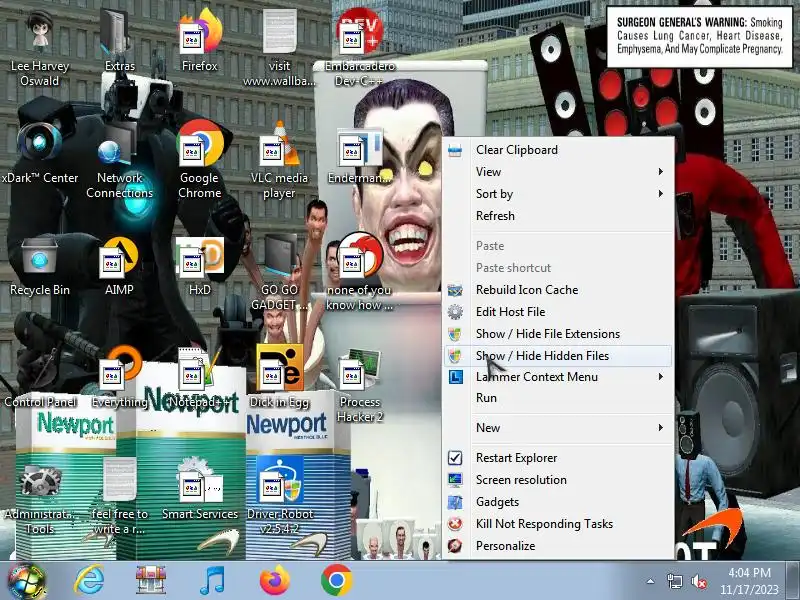Choose Rebuild Icon Cache
Screen dimensions: 800x600
559,289
